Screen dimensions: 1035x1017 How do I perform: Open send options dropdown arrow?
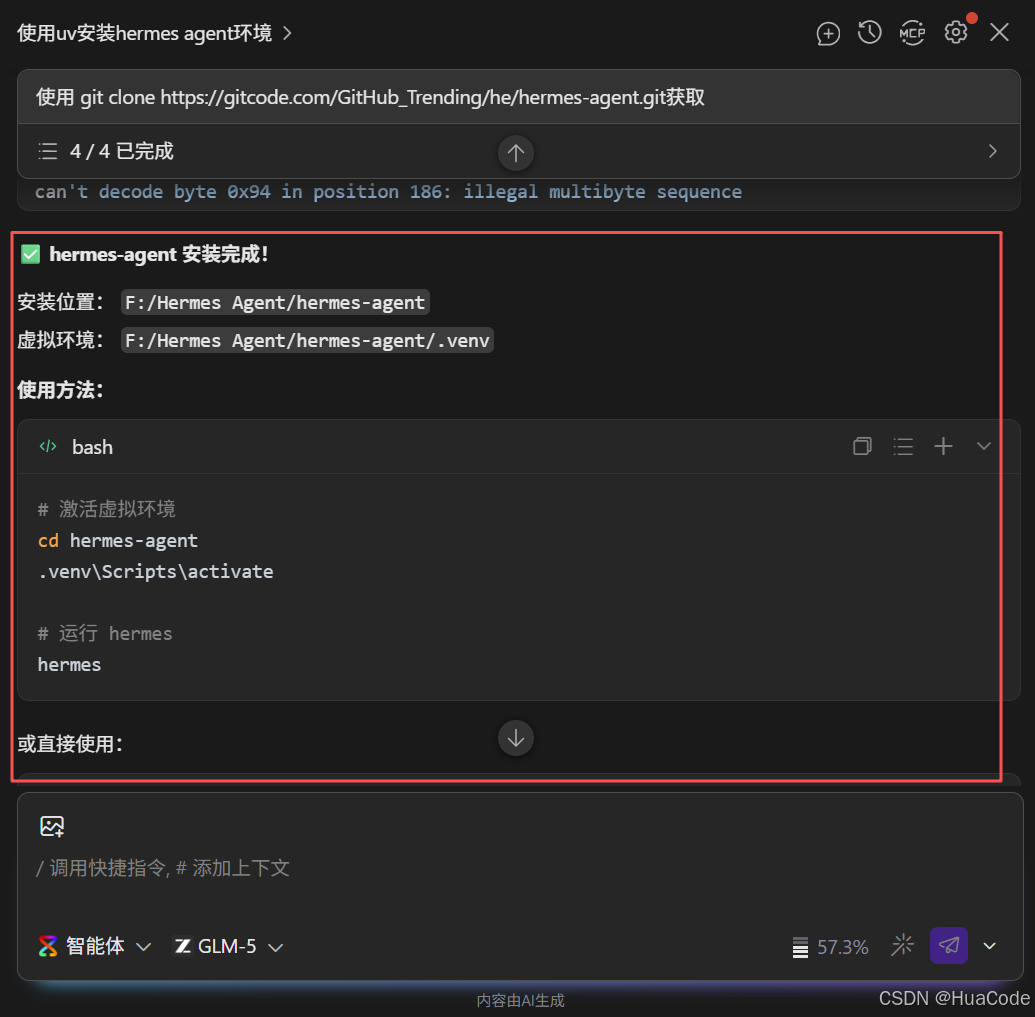point(989,946)
